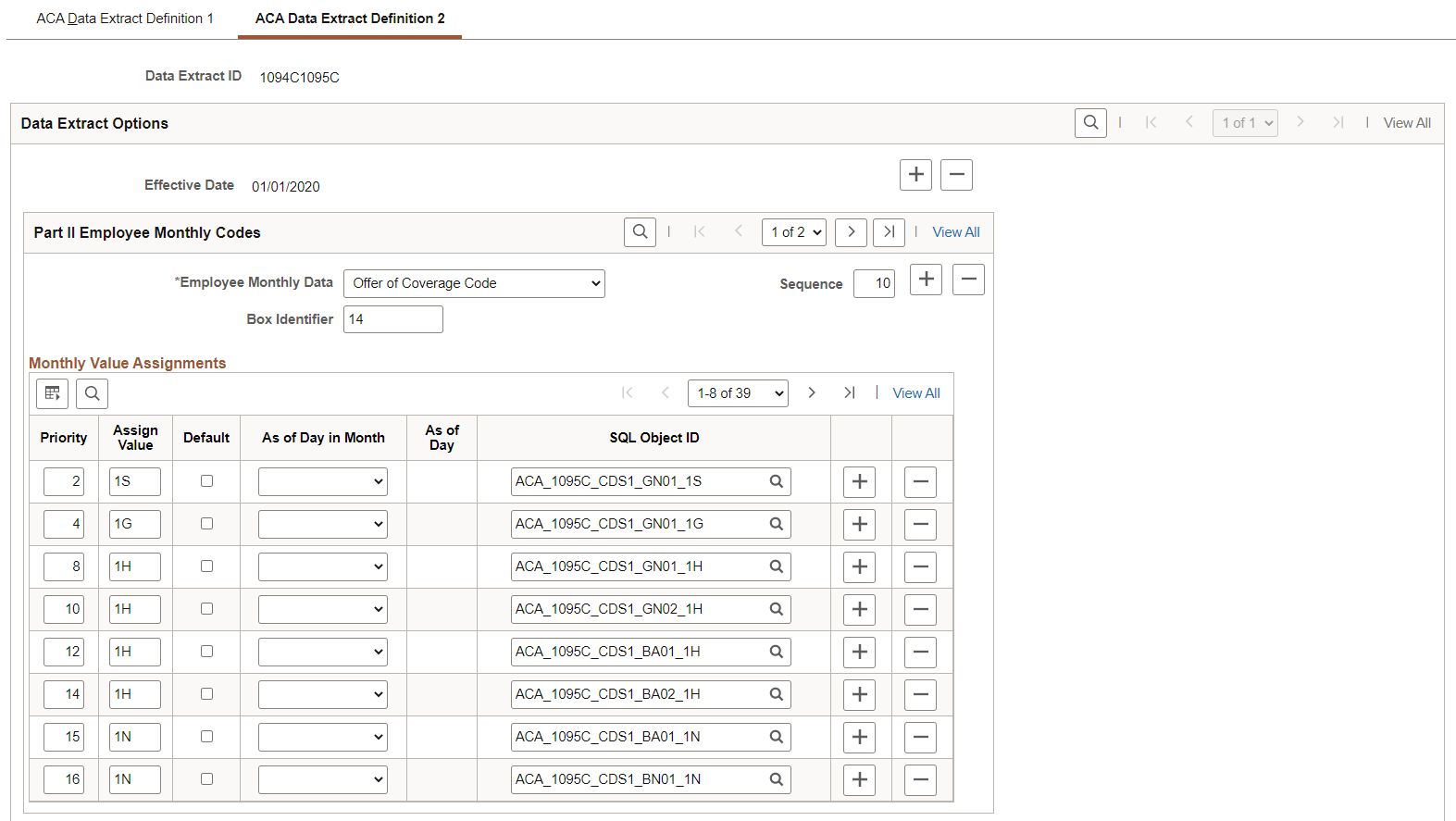Check the Default box for priority 2 row
The width and height of the screenshot is (1456, 821).
tap(206, 481)
